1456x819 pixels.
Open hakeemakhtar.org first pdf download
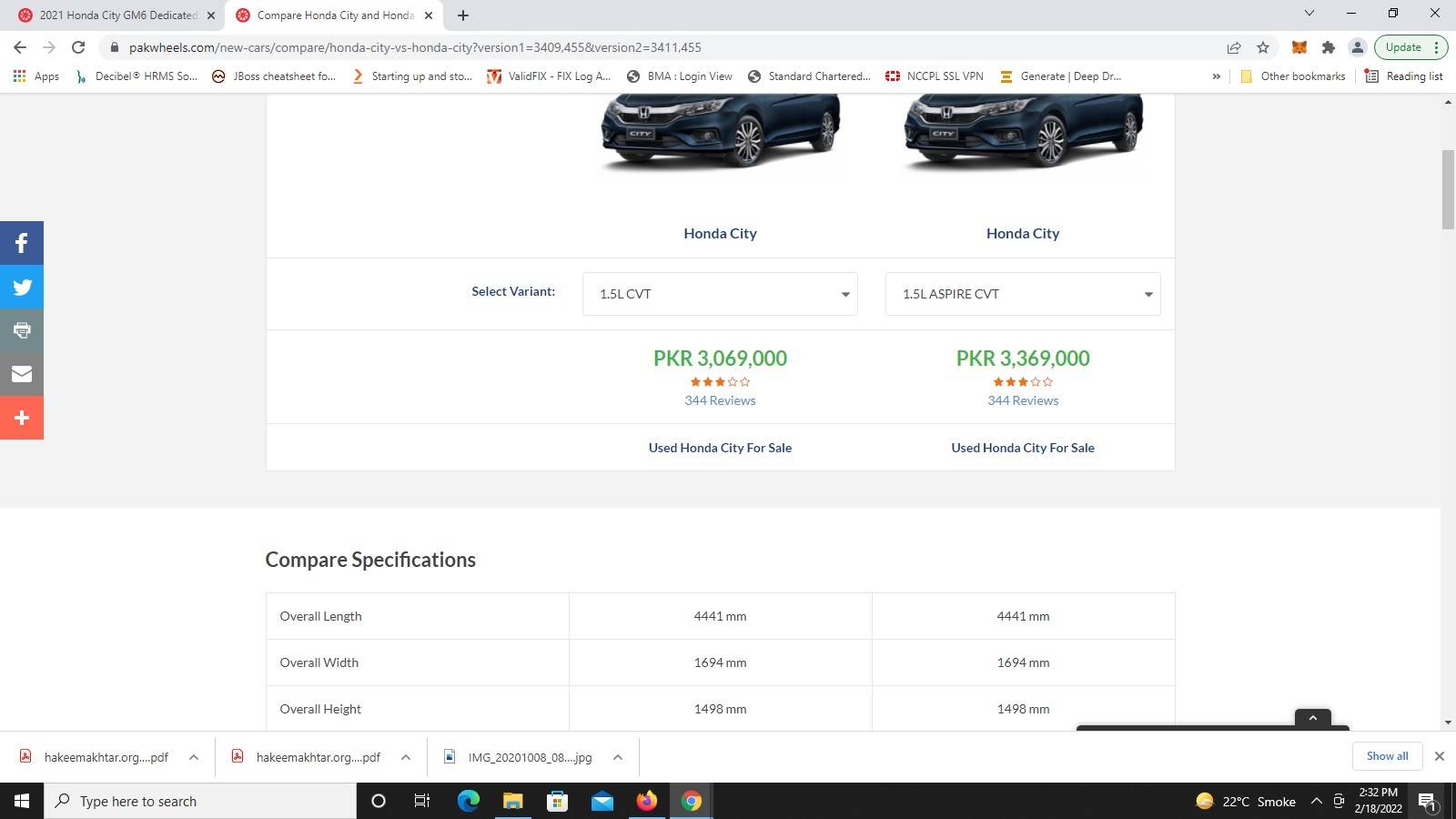click(96, 757)
